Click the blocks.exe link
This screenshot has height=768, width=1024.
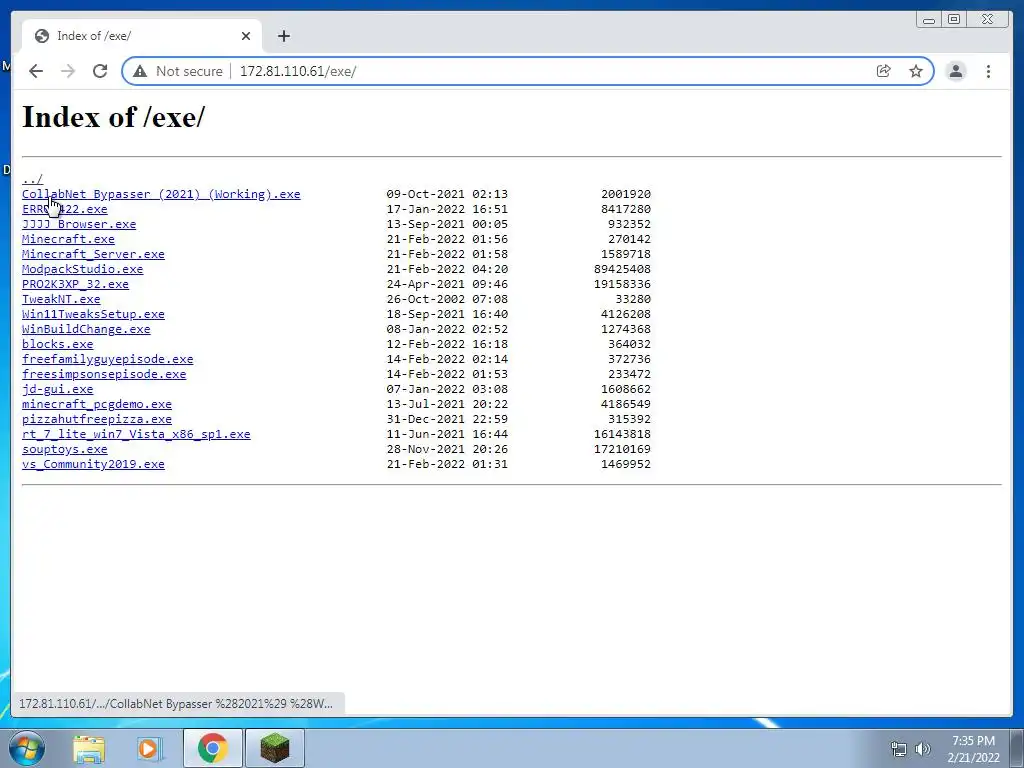57,344
